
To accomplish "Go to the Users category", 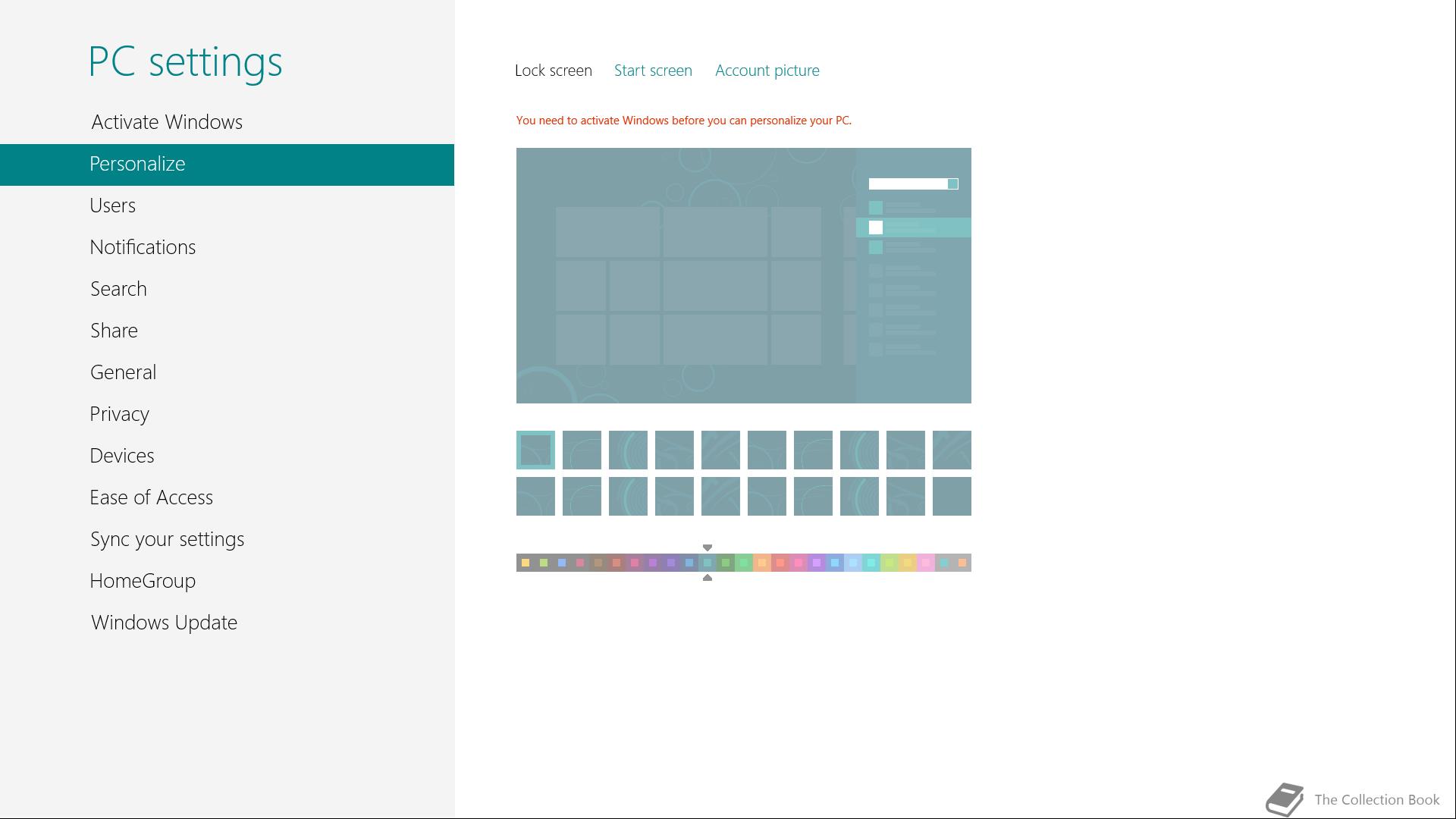I will tap(112, 206).
